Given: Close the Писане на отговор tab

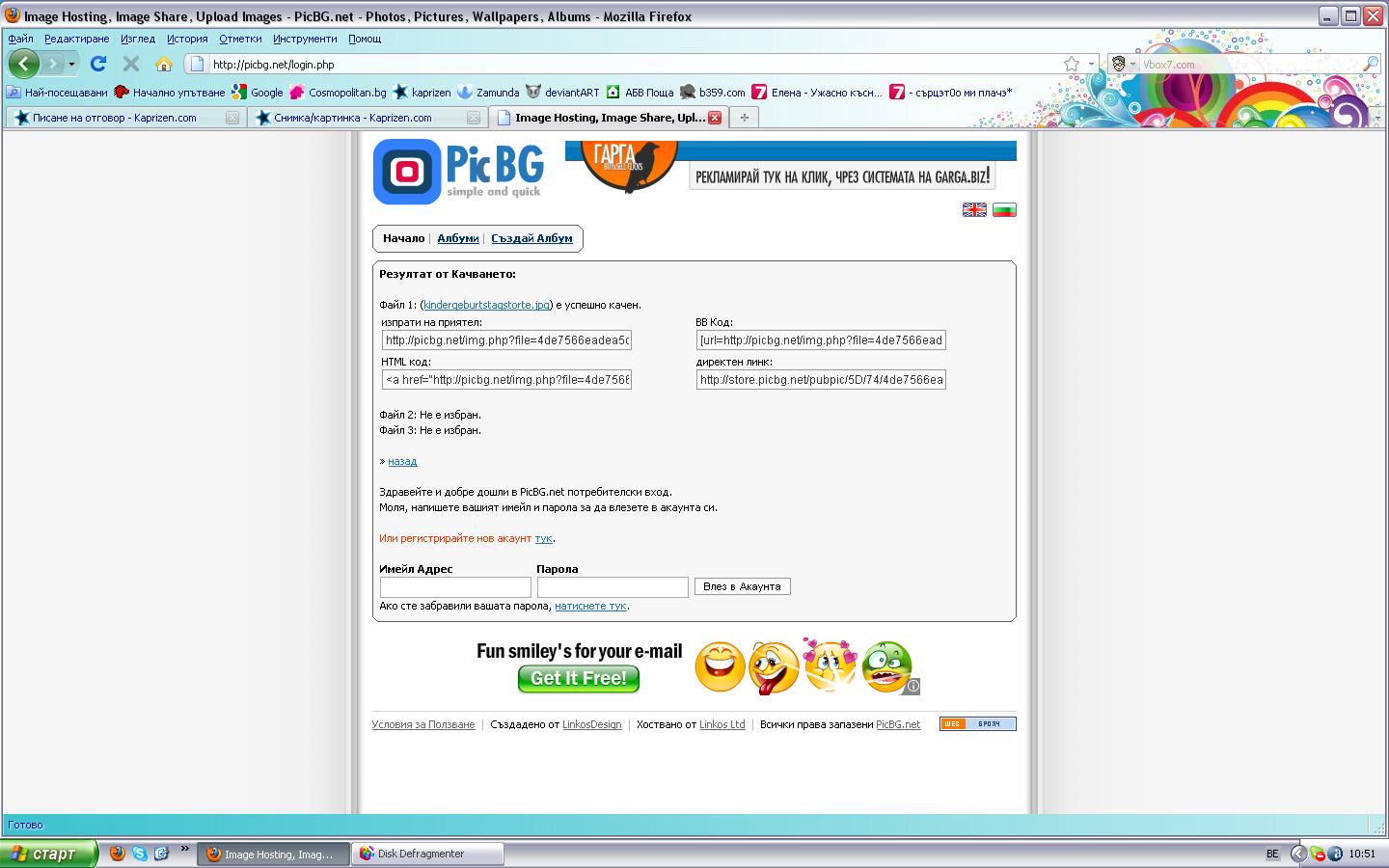Looking at the screenshot, I should tap(231, 118).
